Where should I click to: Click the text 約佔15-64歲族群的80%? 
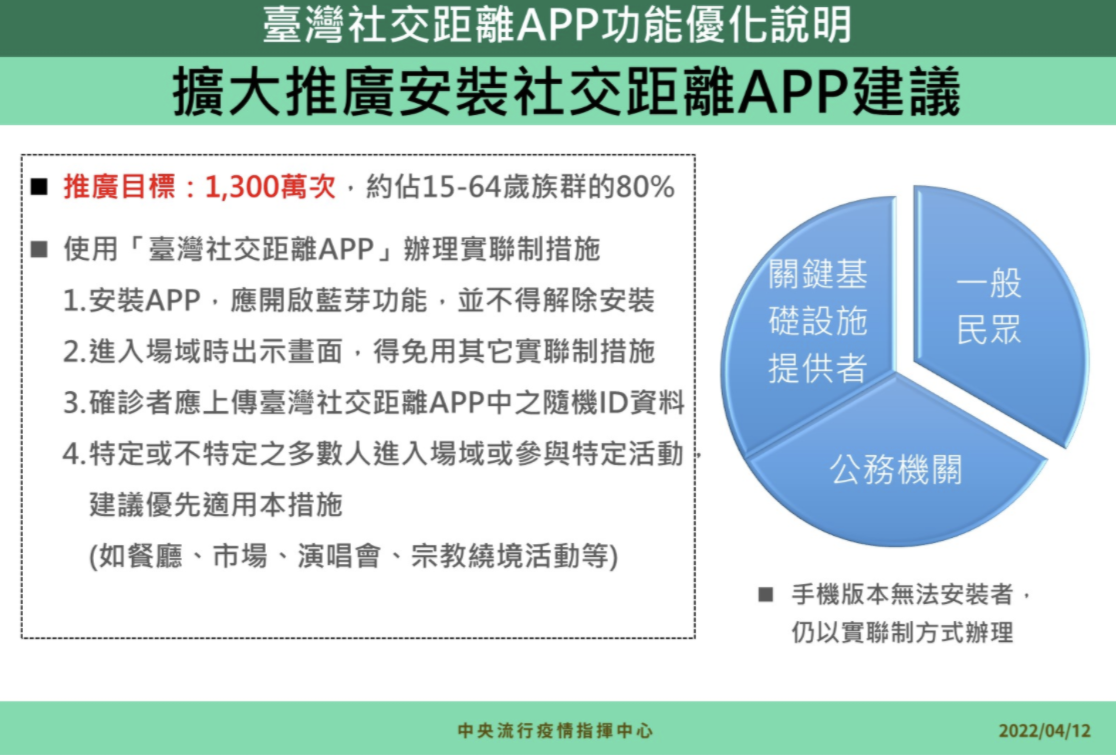coord(520,187)
